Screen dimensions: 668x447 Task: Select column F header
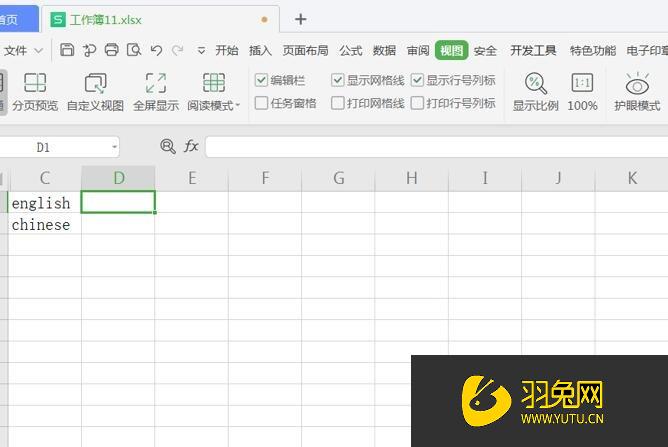tap(265, 178)
